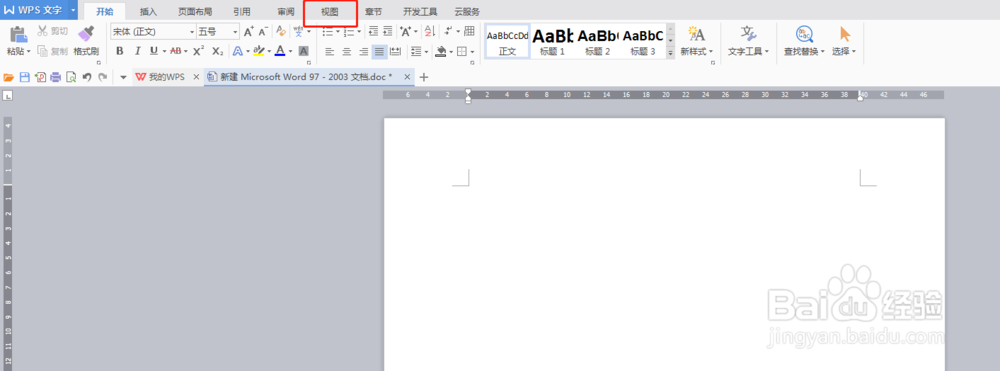Open the WPS 文字 application menu
This screenshot has width=1000, height=371.
click(39, 10)
